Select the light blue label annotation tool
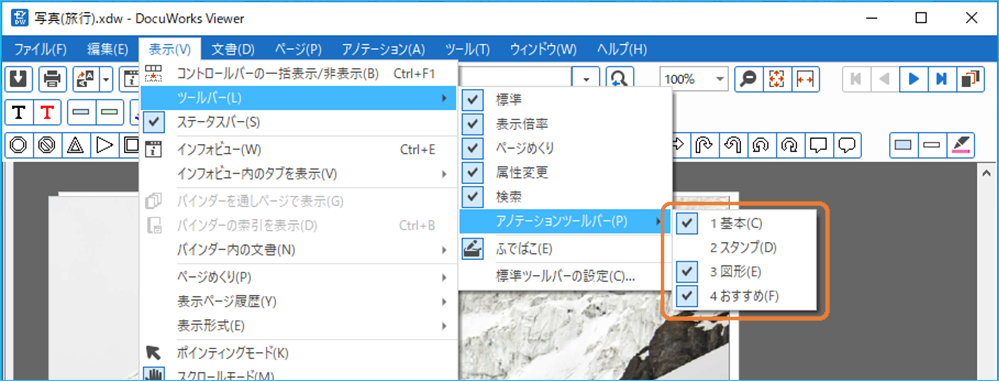 [82, 113]
